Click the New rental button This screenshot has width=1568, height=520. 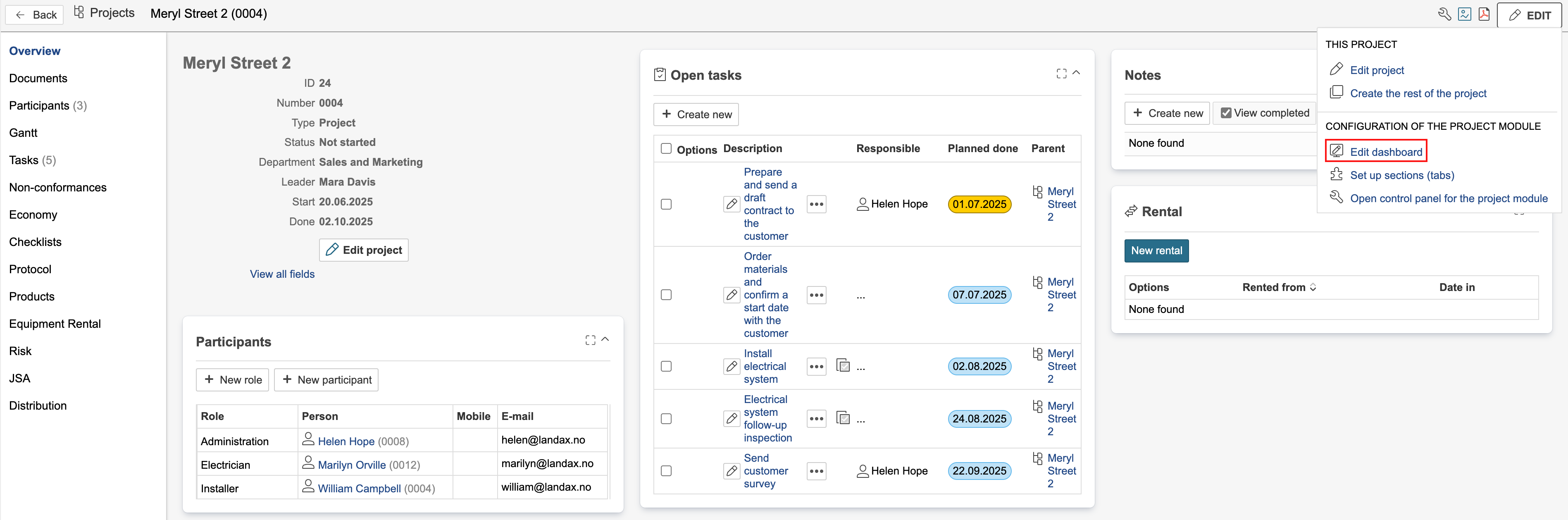pyautogui.click(x=1156, y=251)
